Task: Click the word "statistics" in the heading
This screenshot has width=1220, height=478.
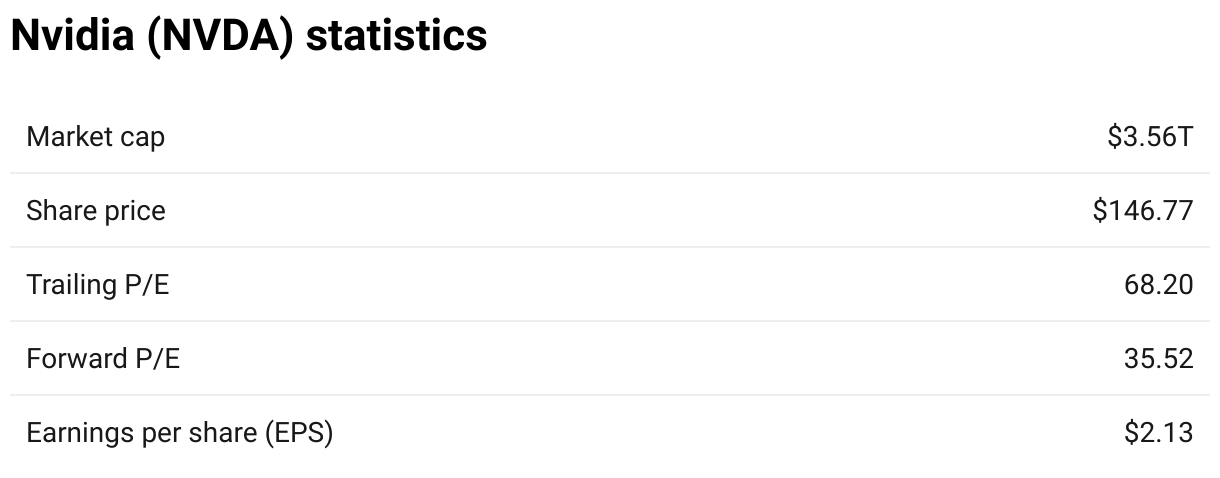Action: [x=396, y=36]
